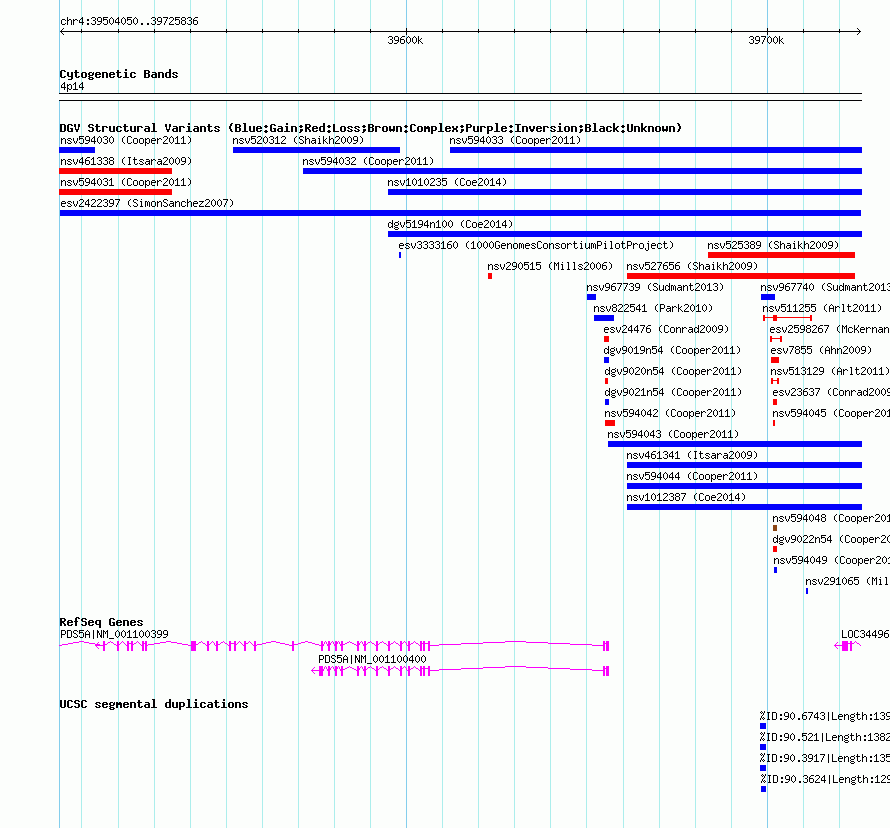This screenshot has height=828, width=890.
Task: Open the PDS5A|NM_001100400 gene label
Action: click(372, 659)
